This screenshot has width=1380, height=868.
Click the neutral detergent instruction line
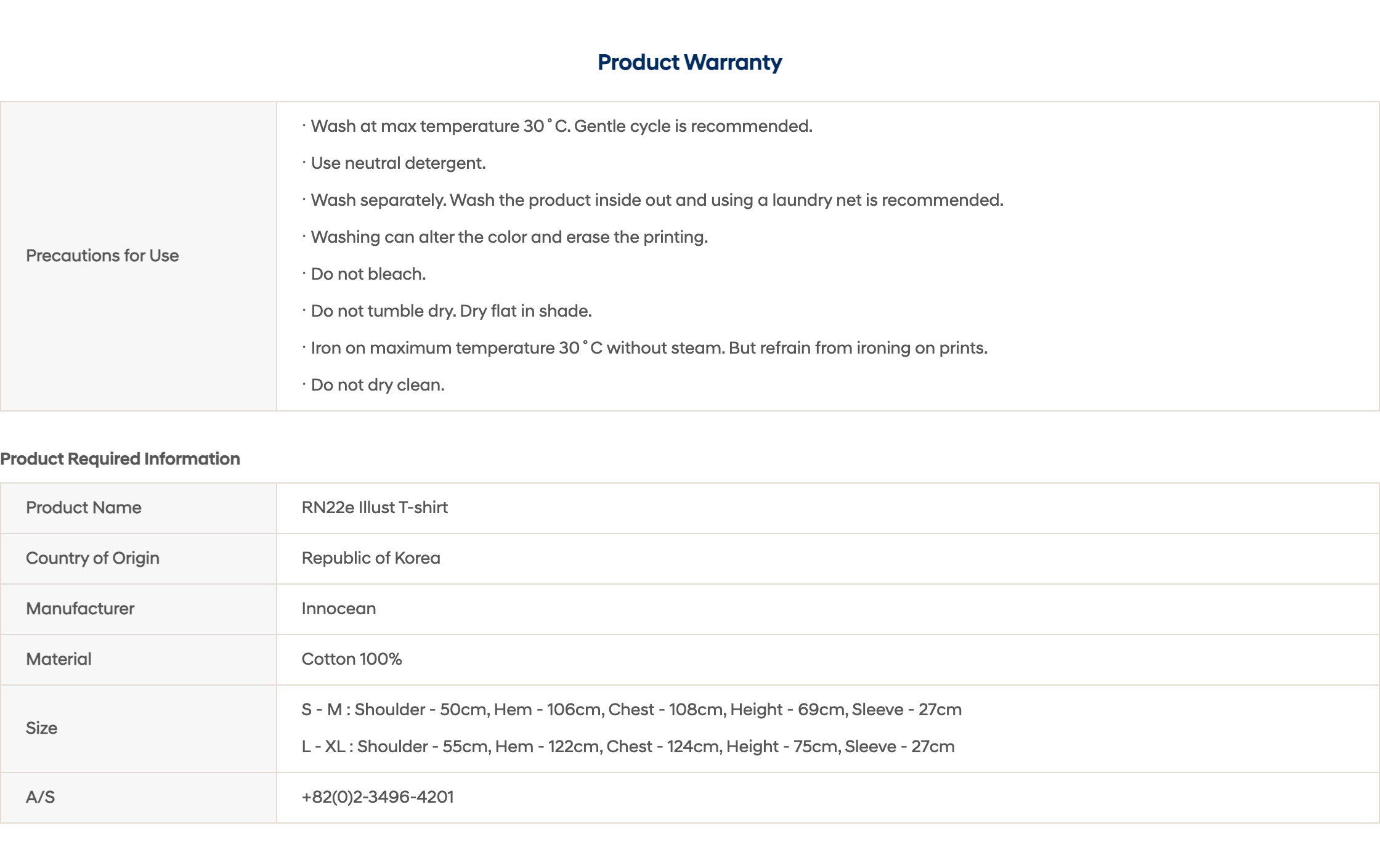[394, 163]
